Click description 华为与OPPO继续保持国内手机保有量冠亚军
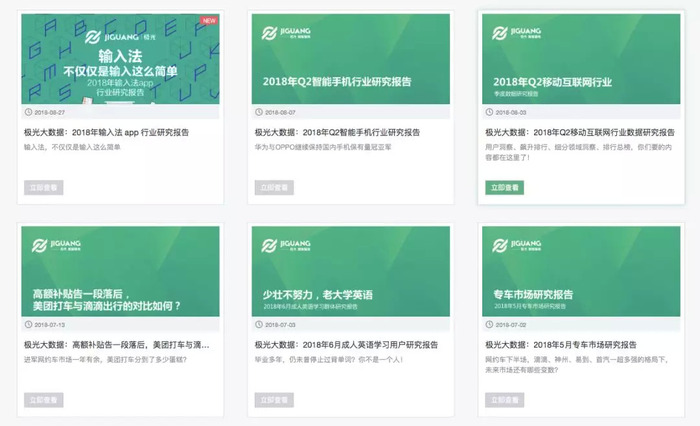Image resolution: width=700 pixels, height=426 pixels. [323, 147]
